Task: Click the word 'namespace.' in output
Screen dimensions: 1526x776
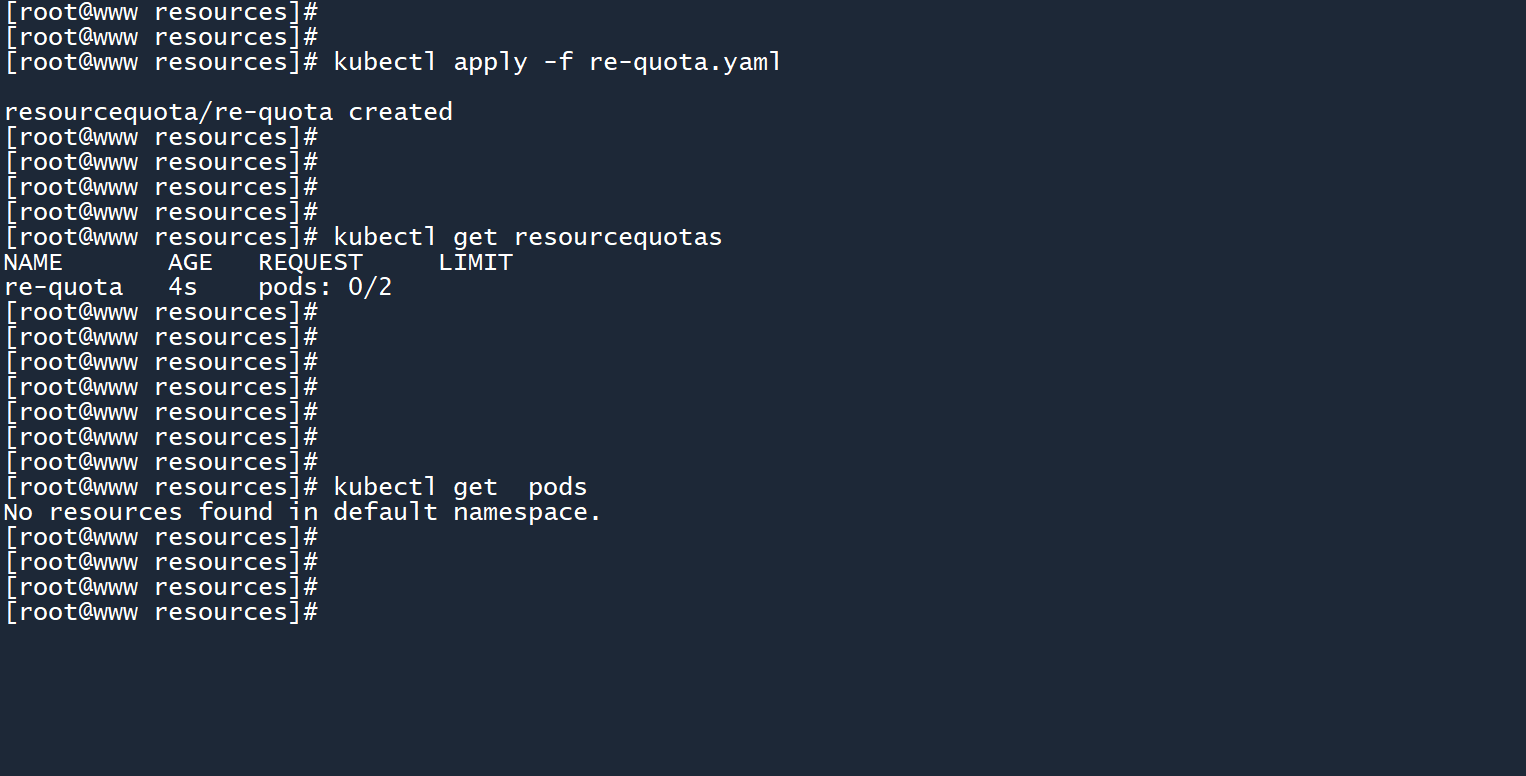Action: click(527, 512)
